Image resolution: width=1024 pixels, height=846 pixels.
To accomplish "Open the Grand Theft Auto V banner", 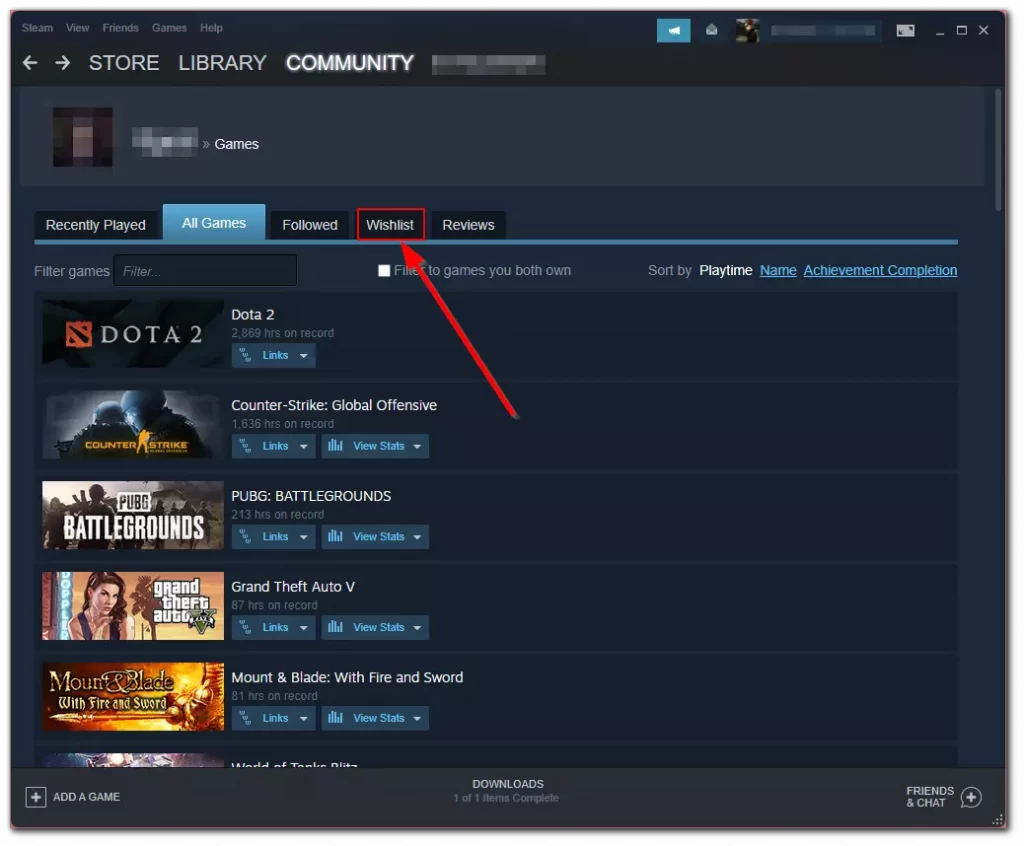I will (x=133, y=606).
